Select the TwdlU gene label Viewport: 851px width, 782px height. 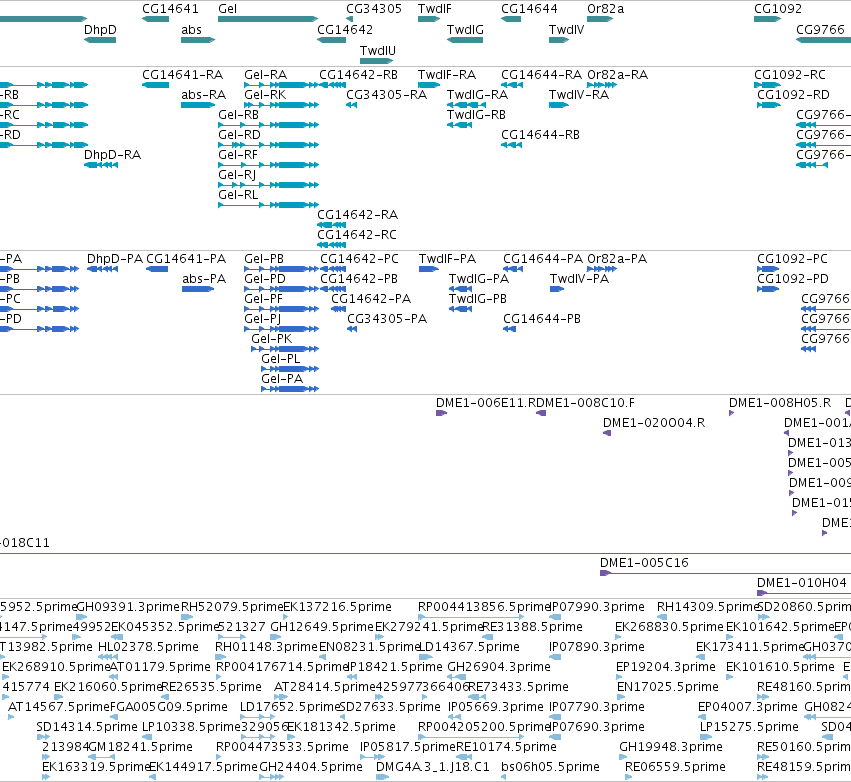pyautogui.click(x=378, y=50)
